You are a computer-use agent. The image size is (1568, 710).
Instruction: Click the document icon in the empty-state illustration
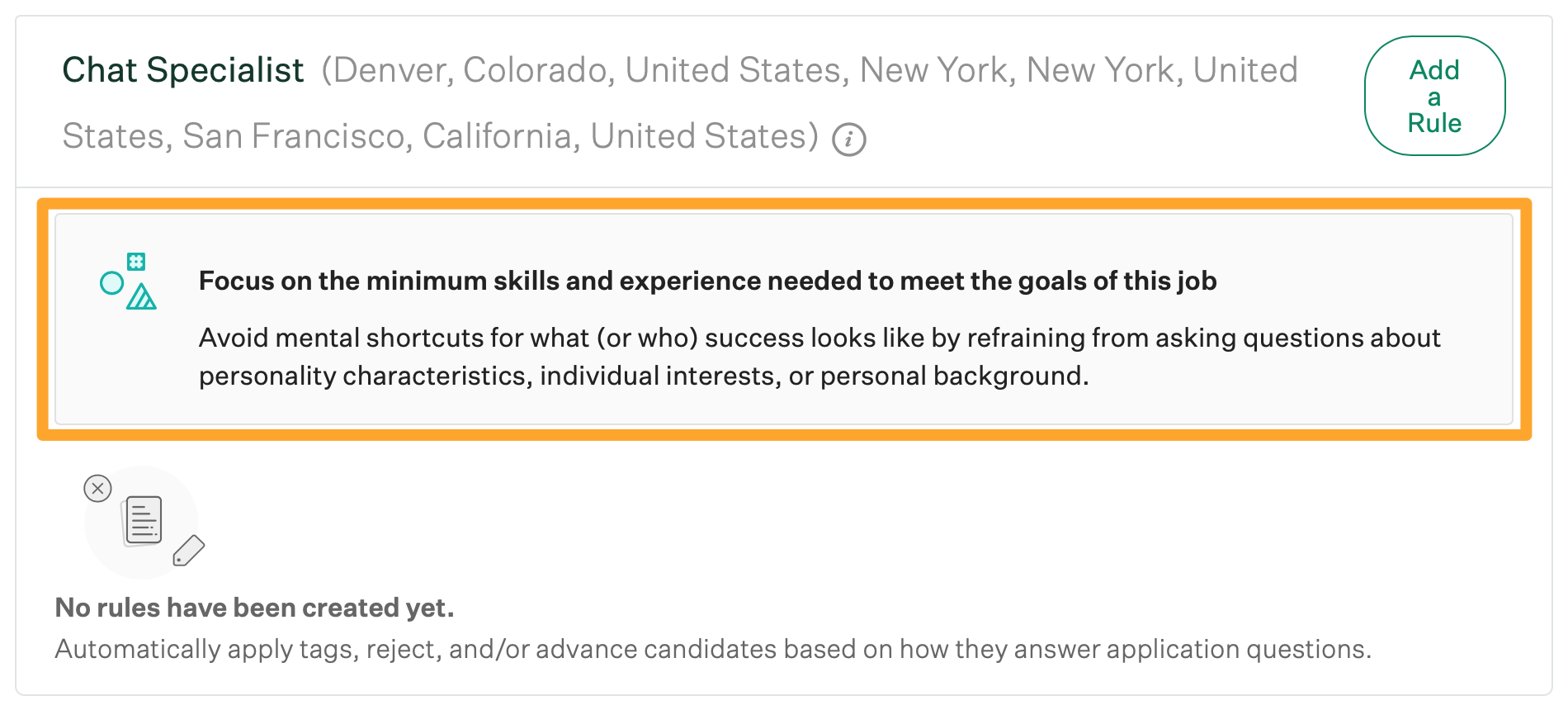coord(143,520)
